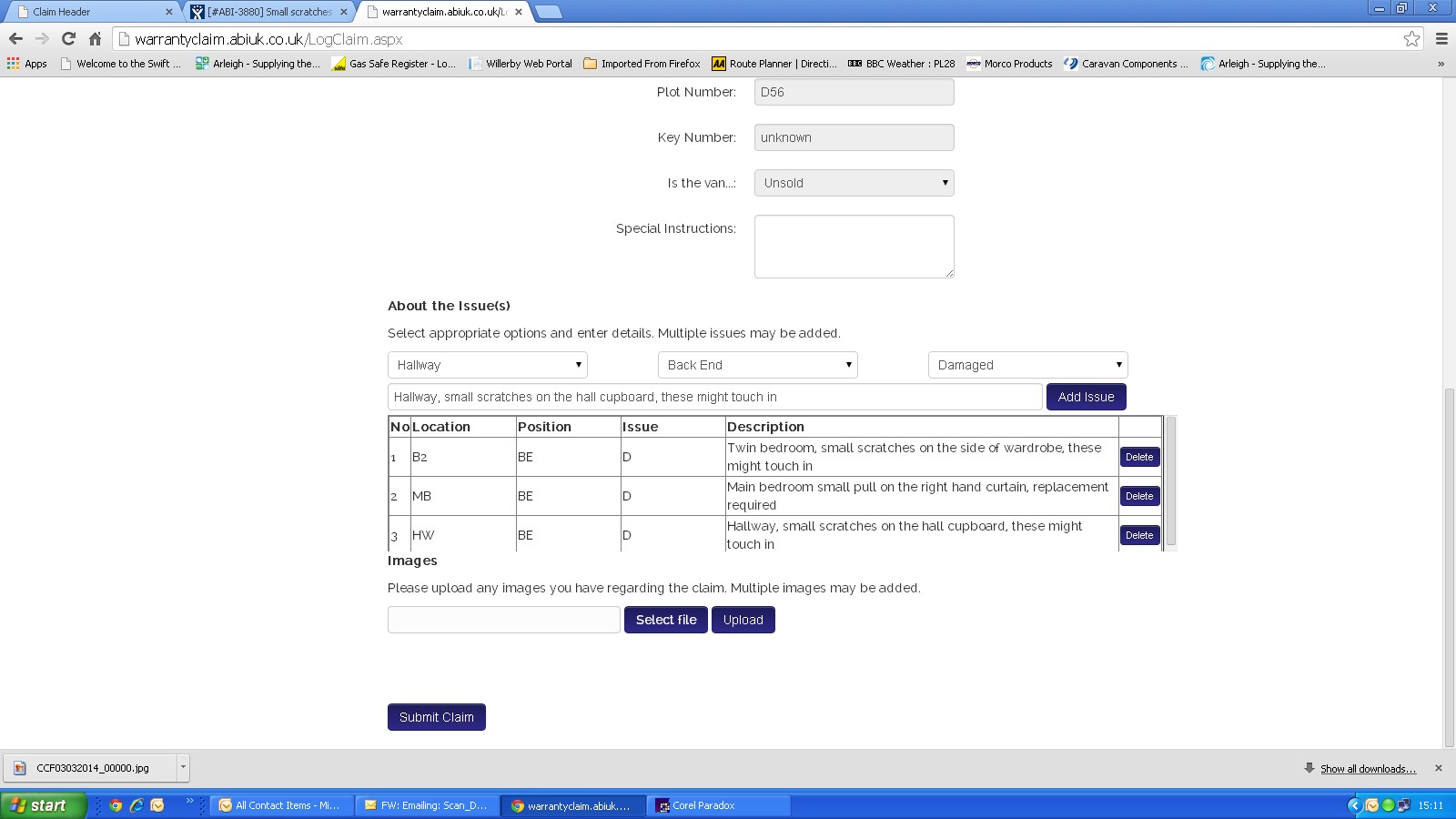The image size is (1456, 819).
Task: Click into the Special Instructions text area
Action: pos(854,246)
